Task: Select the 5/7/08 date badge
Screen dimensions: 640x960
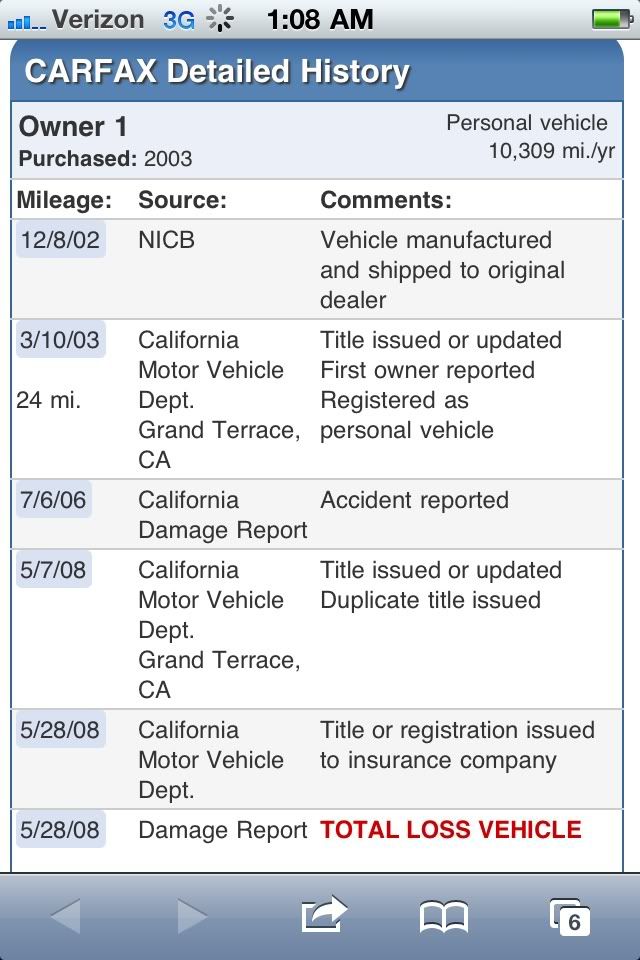Action: 53,569
